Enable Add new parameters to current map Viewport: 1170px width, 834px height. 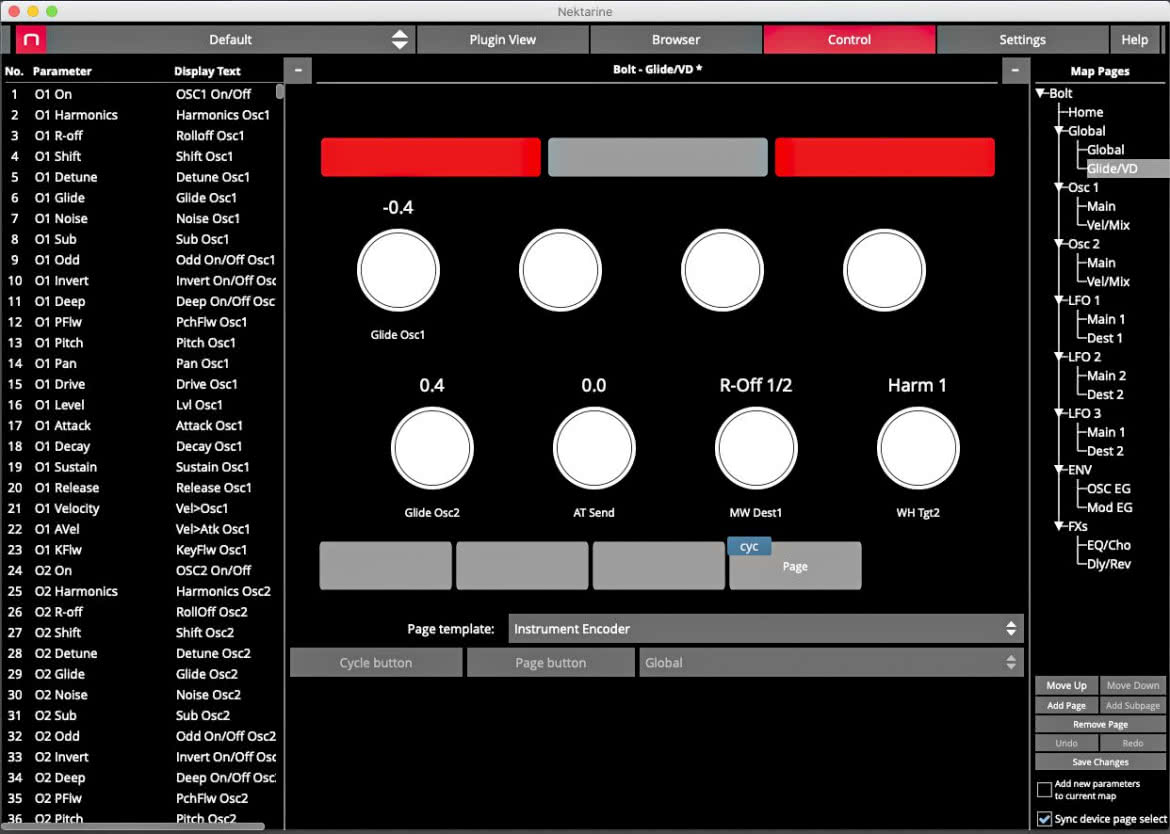(1045, 789)
